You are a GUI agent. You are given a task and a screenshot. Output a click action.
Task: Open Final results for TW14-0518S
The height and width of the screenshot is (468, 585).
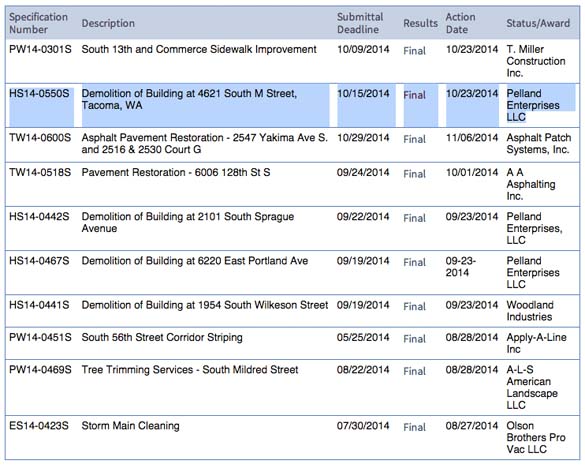pyautogui.click(x=414, y=174)
